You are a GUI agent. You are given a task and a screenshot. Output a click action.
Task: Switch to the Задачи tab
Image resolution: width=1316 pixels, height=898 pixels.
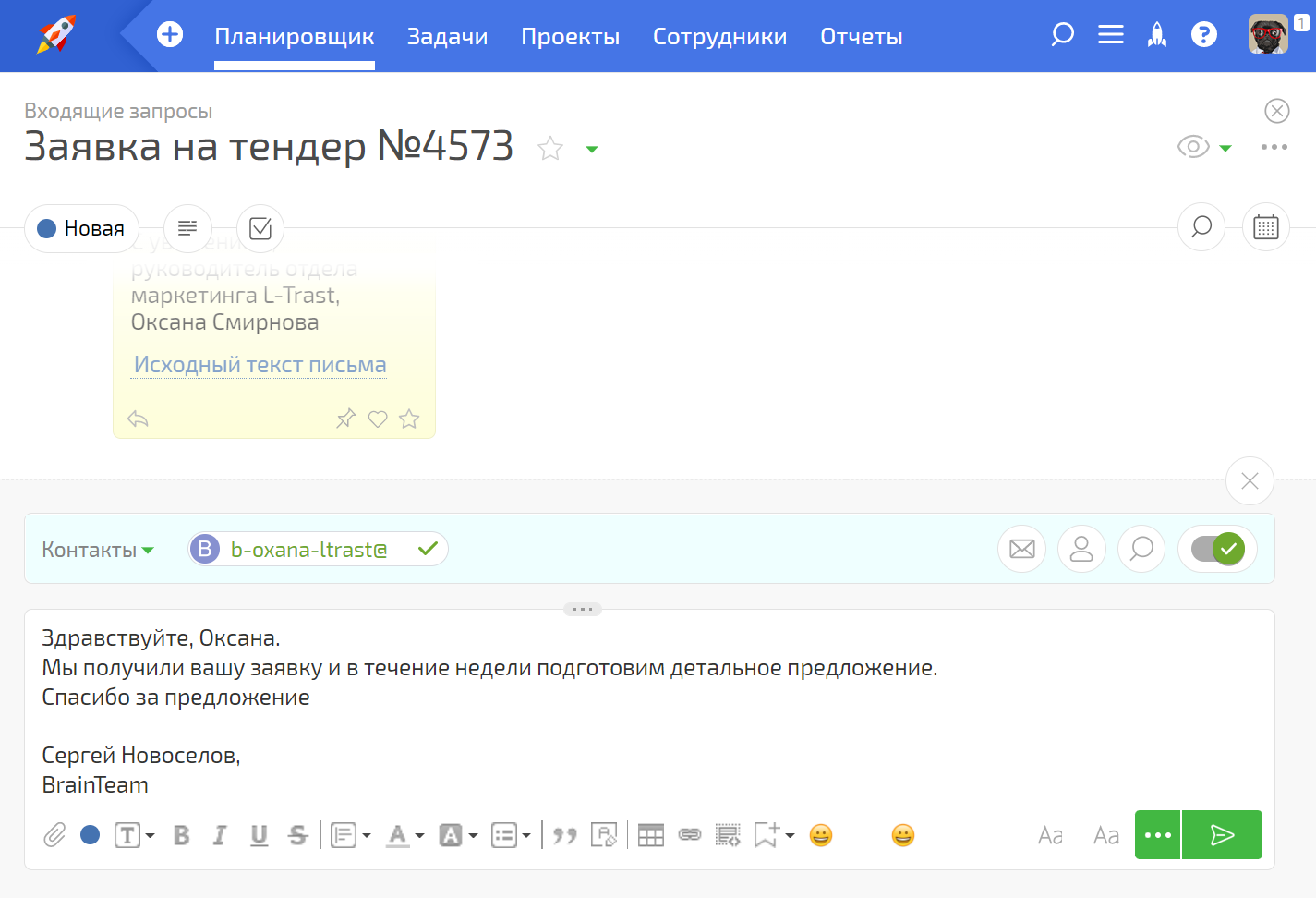447,37
